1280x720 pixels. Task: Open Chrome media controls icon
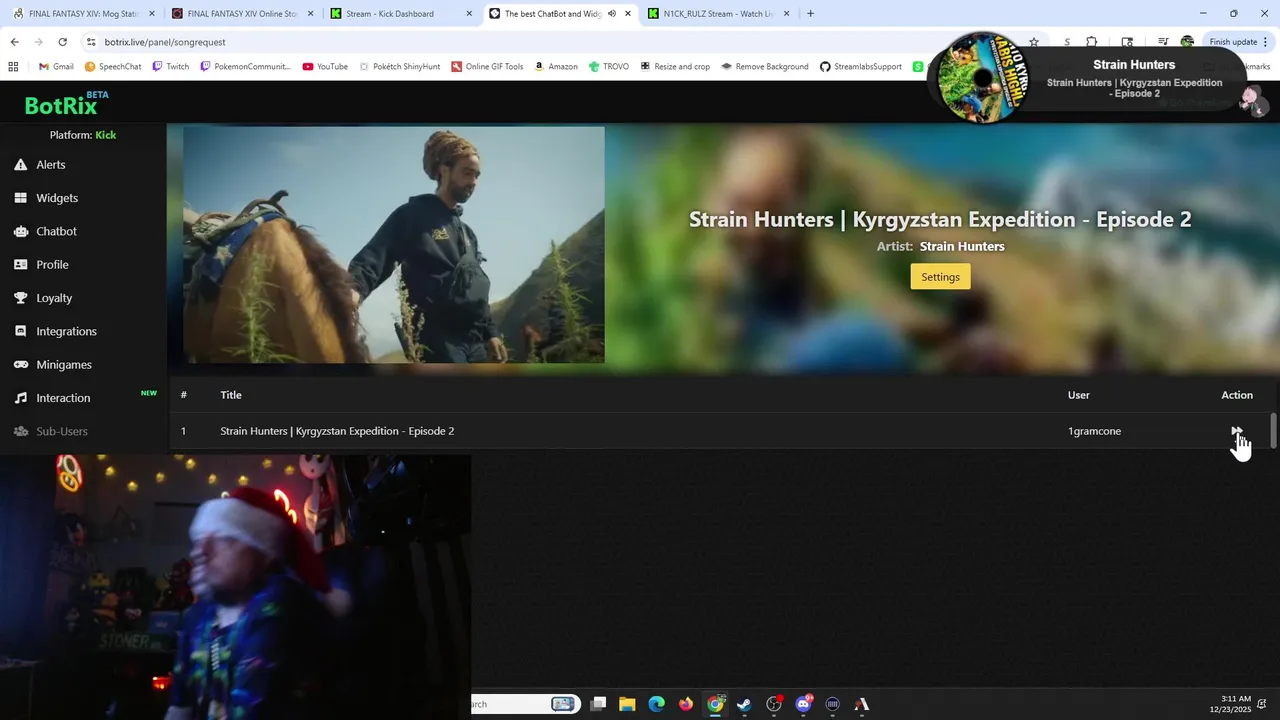click(x=1163, y=42)
